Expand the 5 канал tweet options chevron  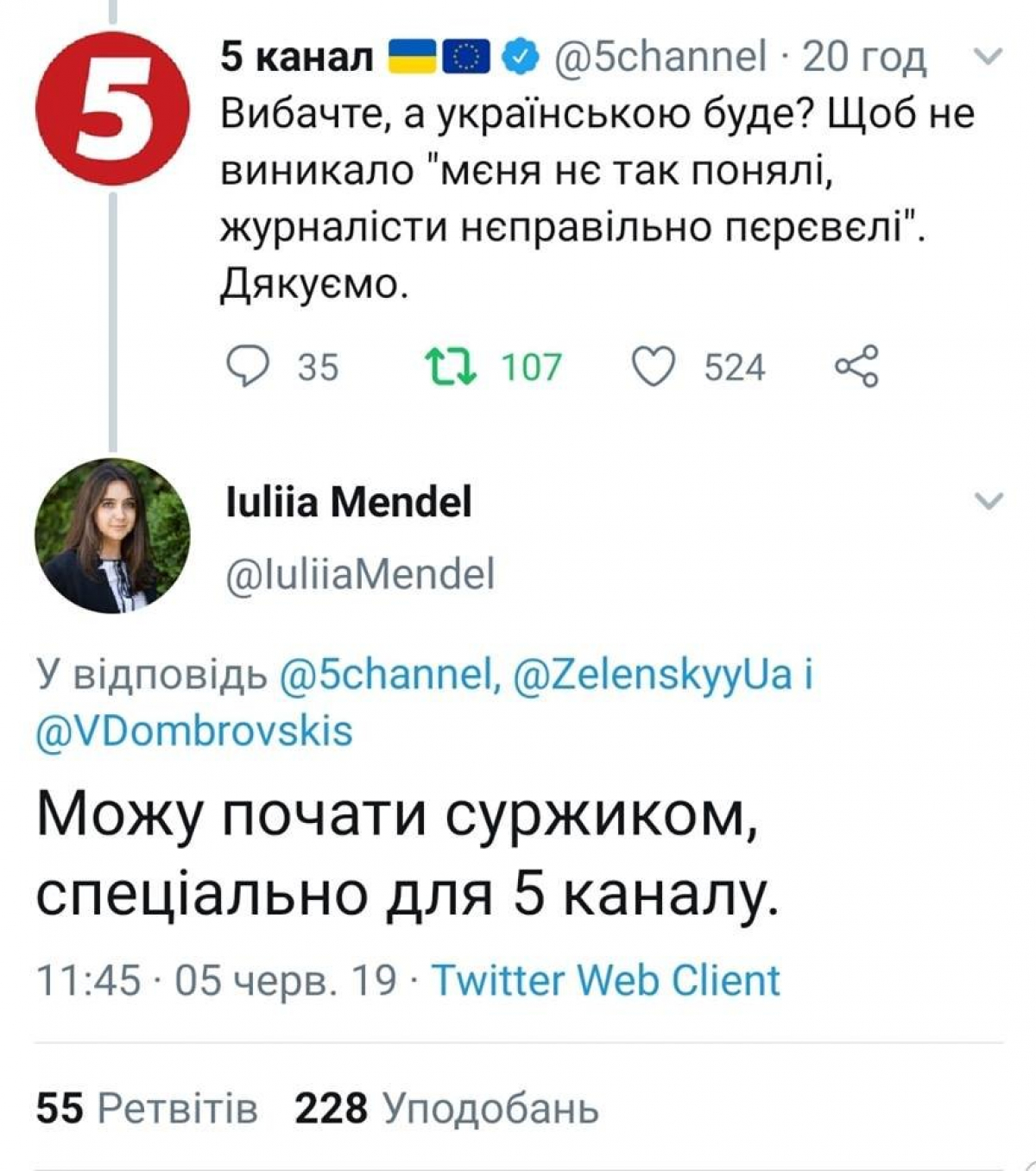989,58
